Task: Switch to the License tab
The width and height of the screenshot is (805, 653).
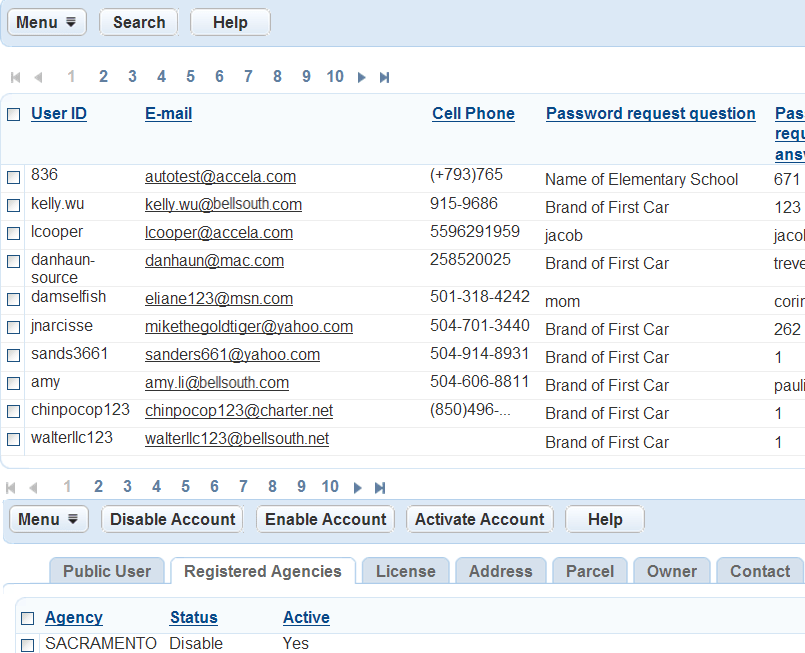Action: point(405,571)
